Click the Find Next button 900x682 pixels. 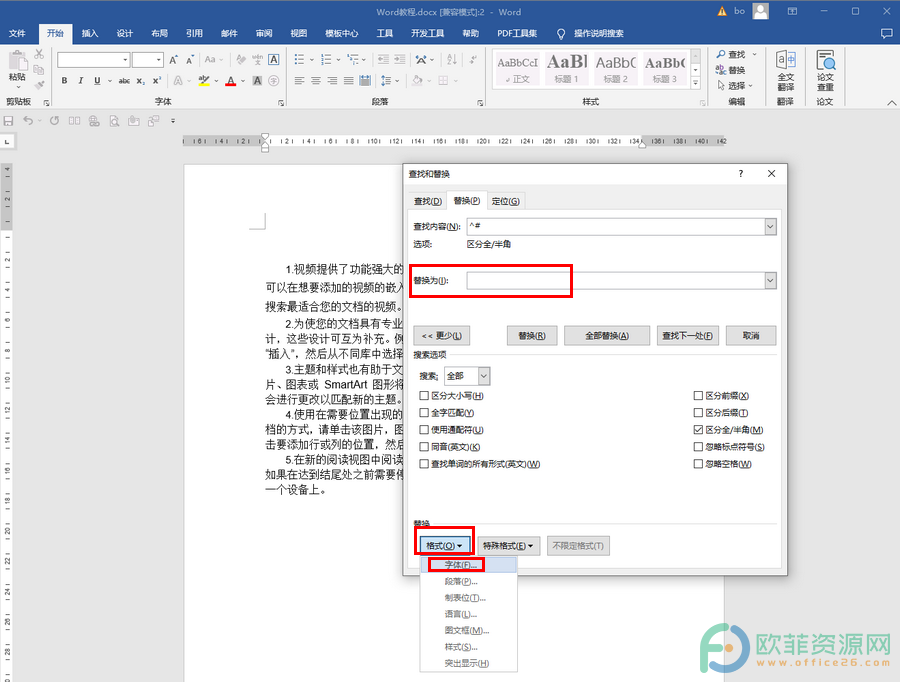pos(687,336)
